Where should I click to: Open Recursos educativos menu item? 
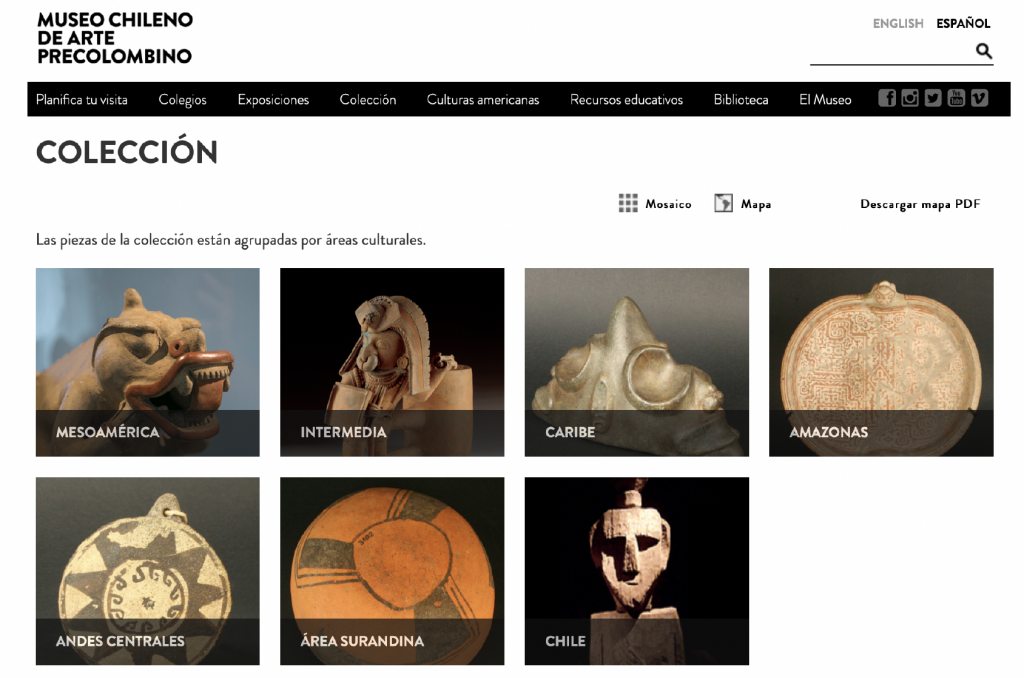click(x=626, y=99)
